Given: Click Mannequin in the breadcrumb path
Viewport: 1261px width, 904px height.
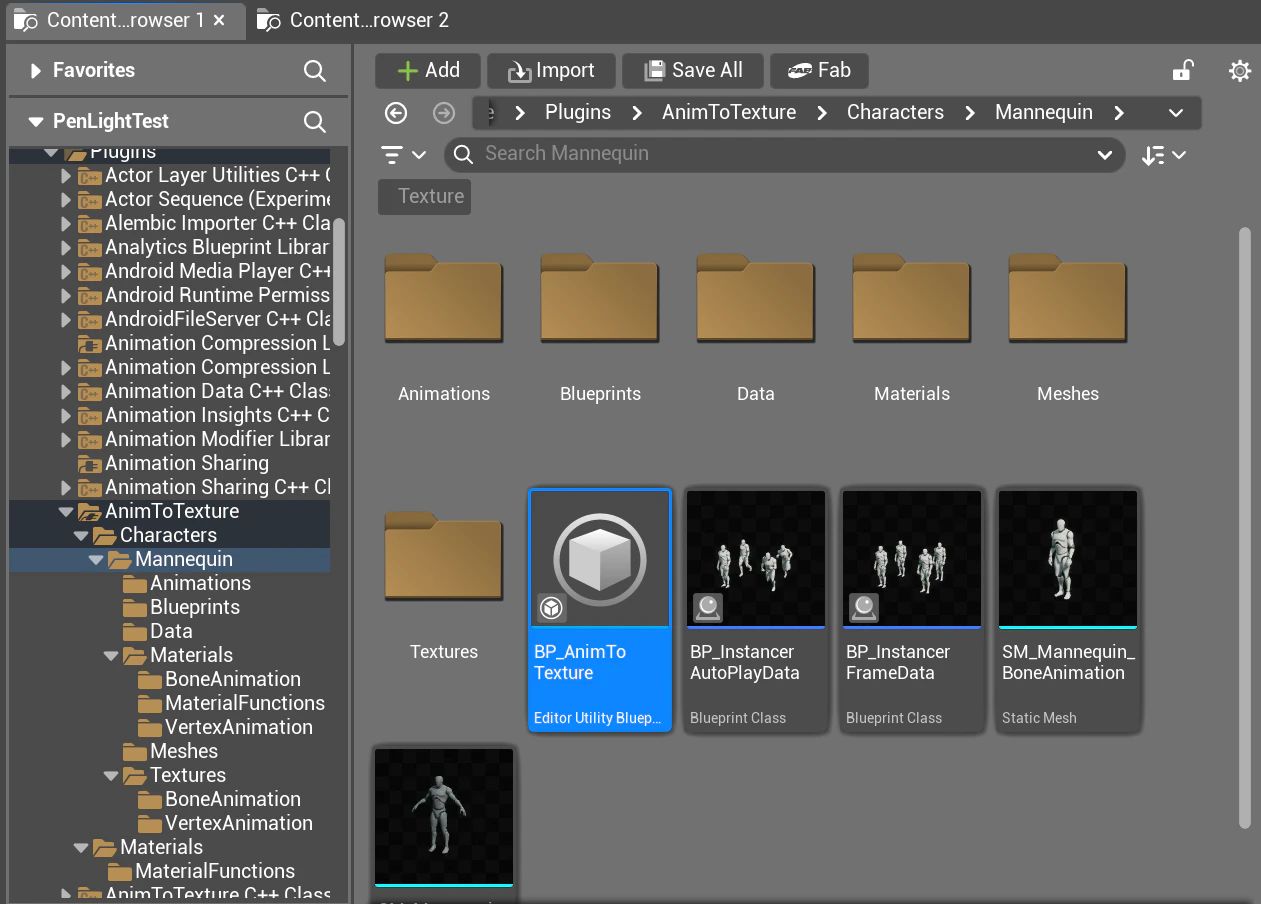Looking at the screenshot, I should [x=1043, y=113].
